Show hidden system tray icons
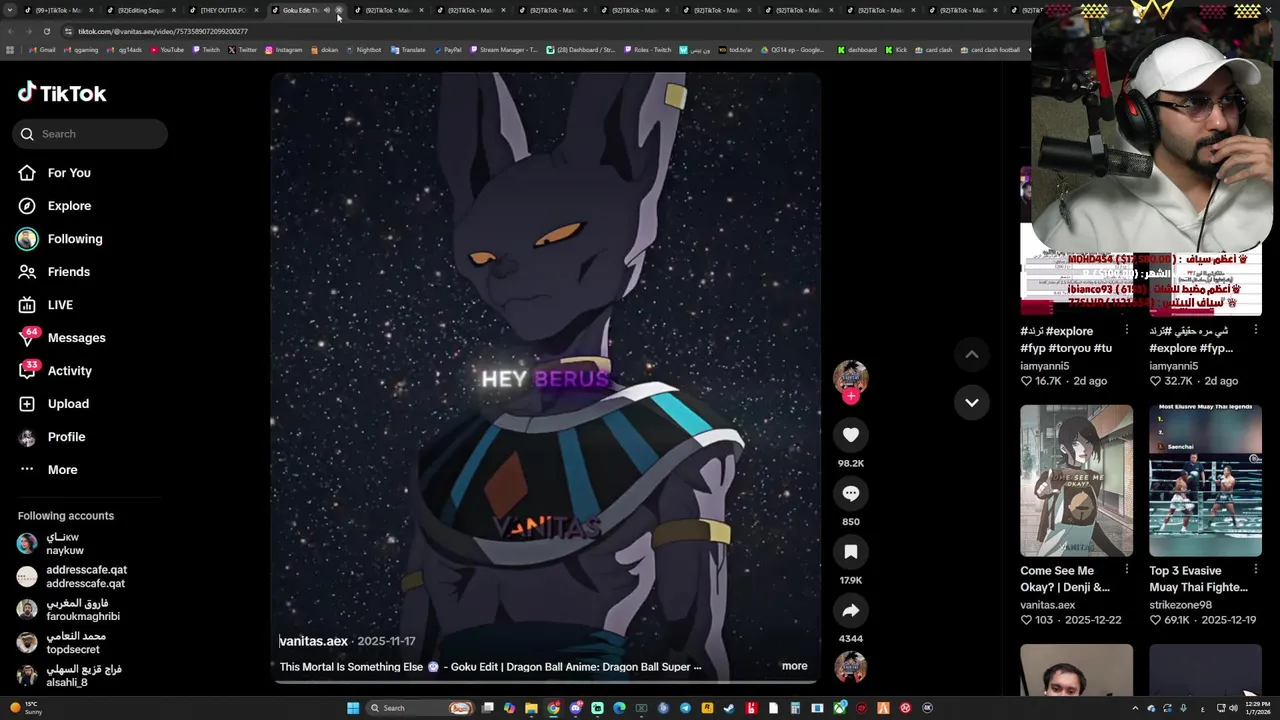The height and width of the screenshot is (720, 1280). [1135, 708]
